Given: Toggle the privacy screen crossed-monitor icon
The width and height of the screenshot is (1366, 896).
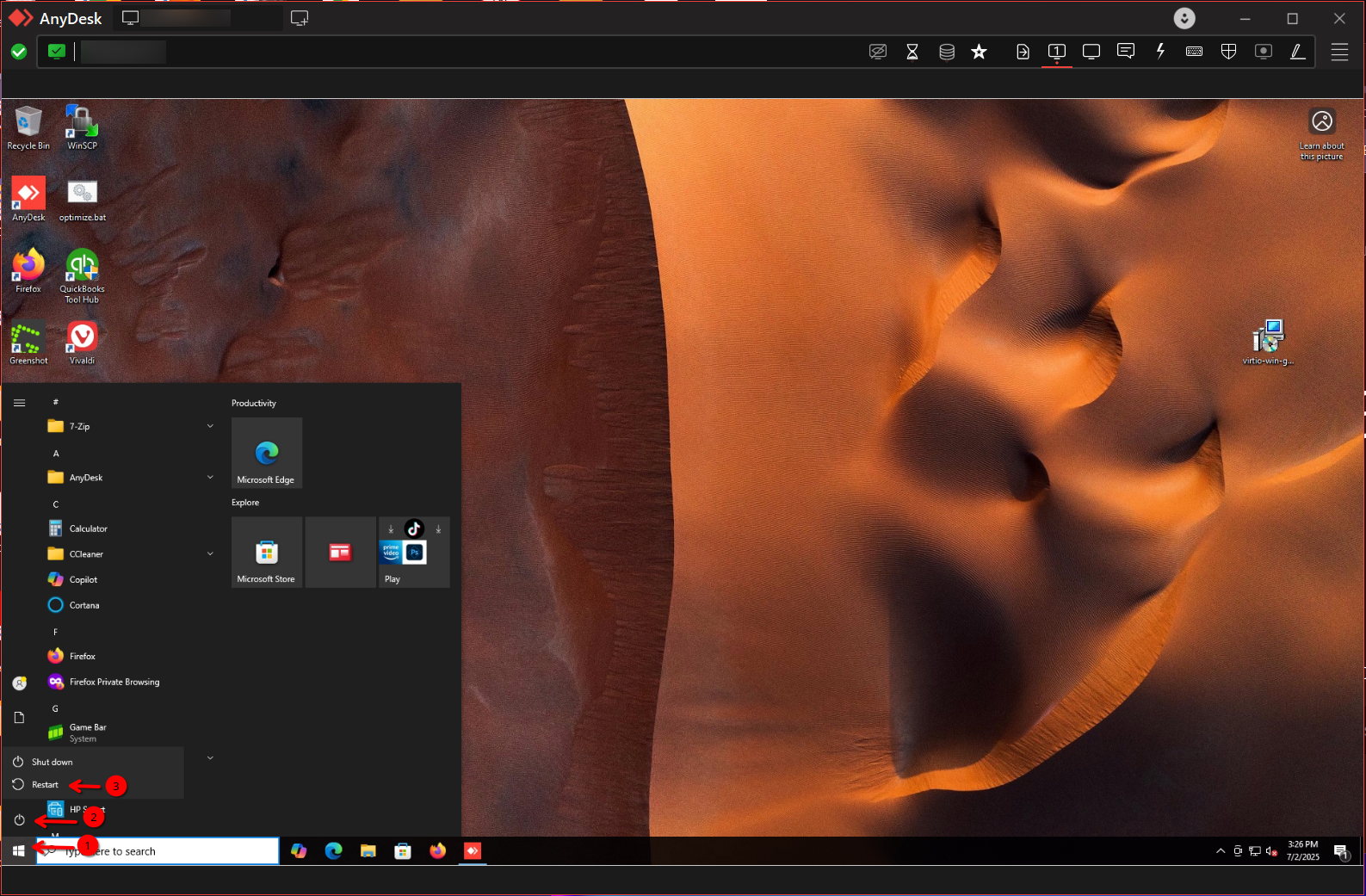Looking at the screenshot, I should coord(877,52).
